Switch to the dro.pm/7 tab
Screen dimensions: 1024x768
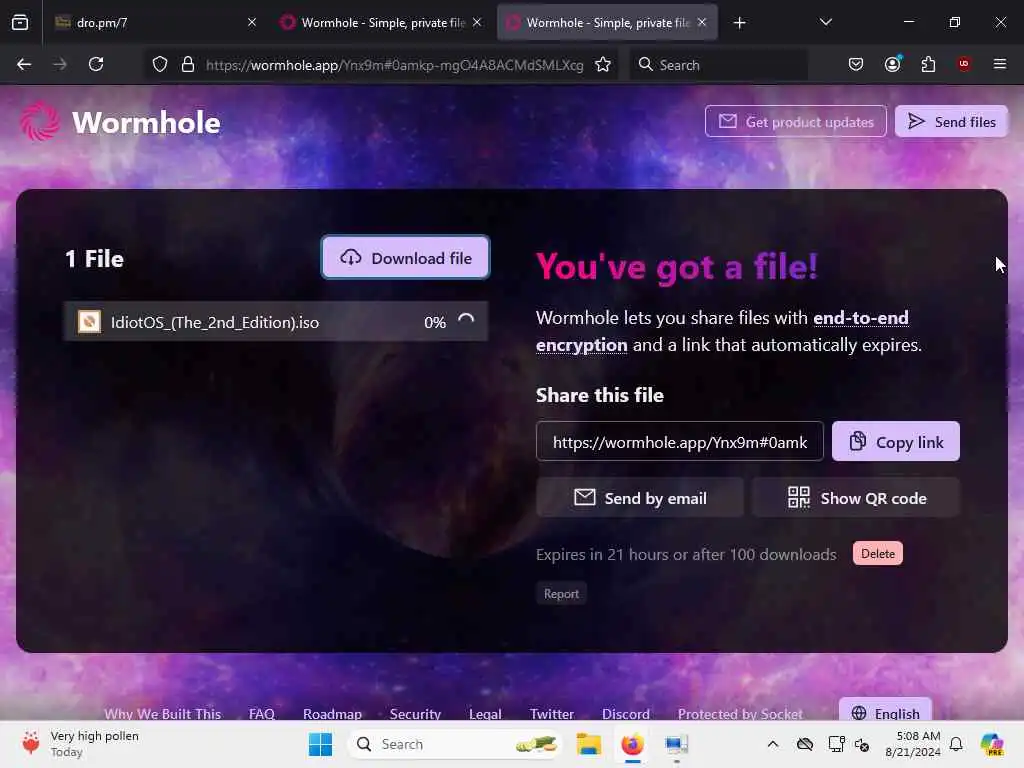(x=155, y=23)
